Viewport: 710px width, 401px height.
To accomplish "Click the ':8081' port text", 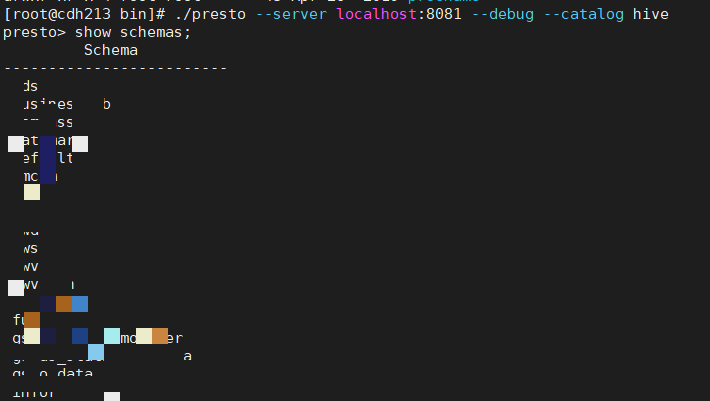I will pos(439,14).
